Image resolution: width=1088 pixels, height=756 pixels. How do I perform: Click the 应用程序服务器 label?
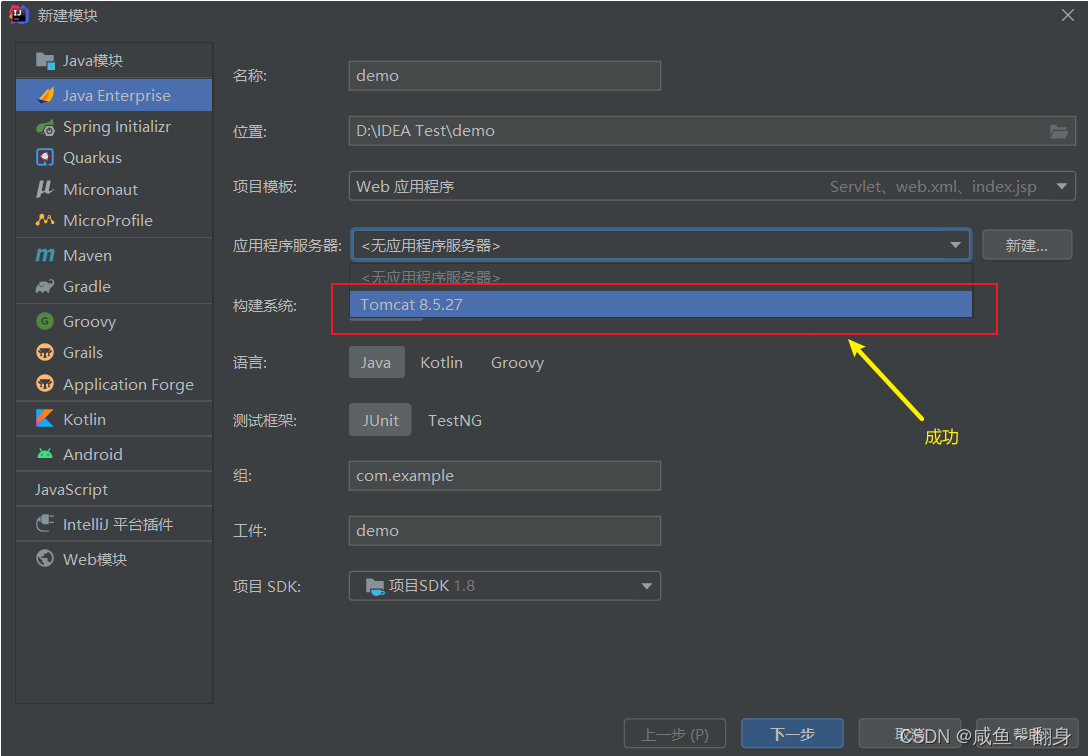point(287,246)
